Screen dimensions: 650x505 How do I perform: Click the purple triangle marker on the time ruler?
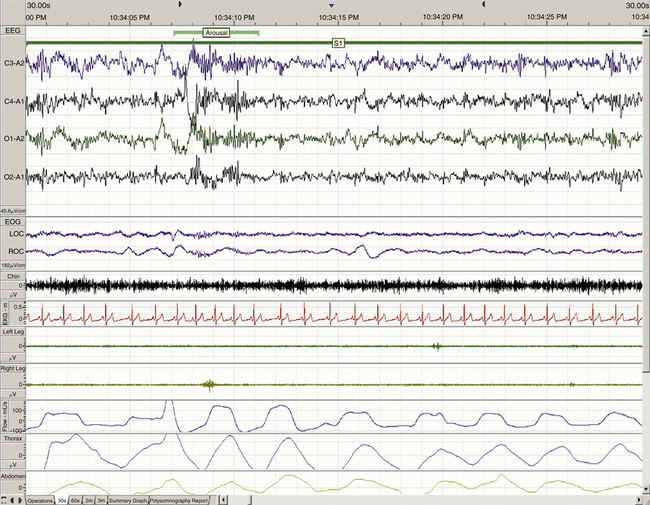(x=331, y=5)
